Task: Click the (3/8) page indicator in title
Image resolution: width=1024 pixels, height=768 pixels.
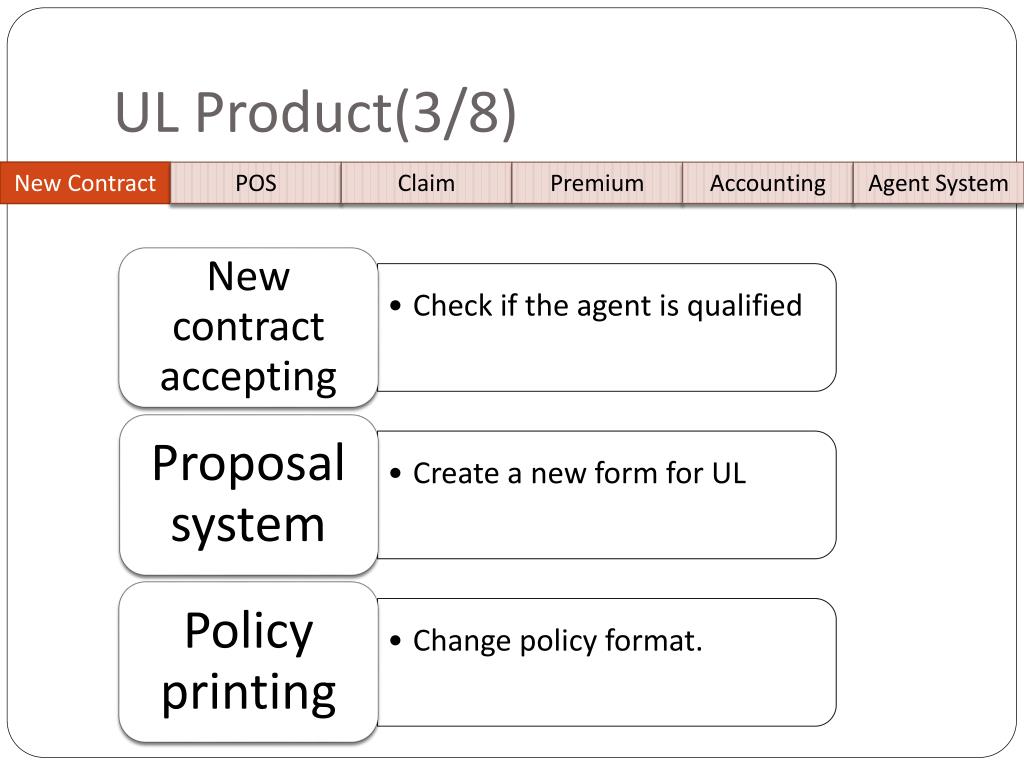Action: [455, 113]
